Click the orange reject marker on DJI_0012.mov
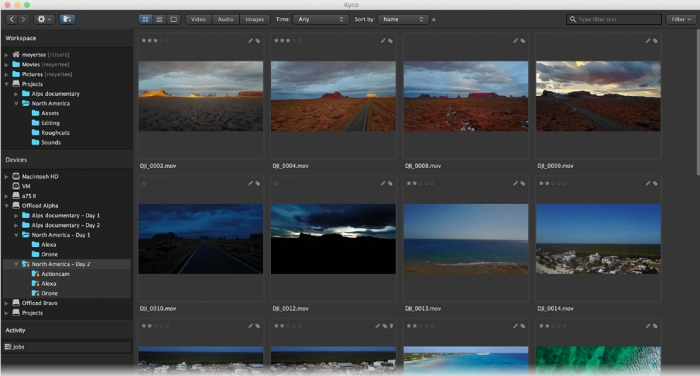The width and height of the screenshot is (700, 376). coord(276,184)
